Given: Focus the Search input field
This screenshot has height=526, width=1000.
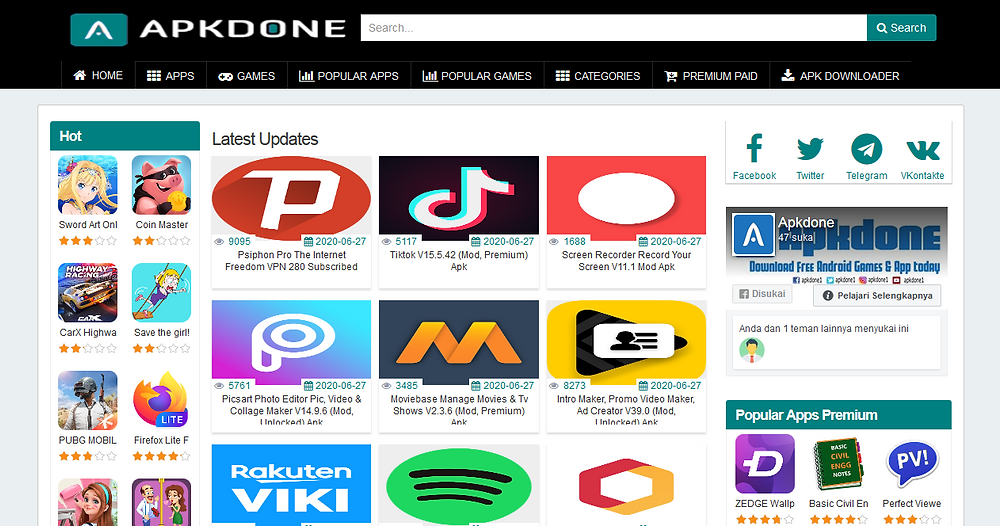Looking at the screenshot, I should 614,28.
